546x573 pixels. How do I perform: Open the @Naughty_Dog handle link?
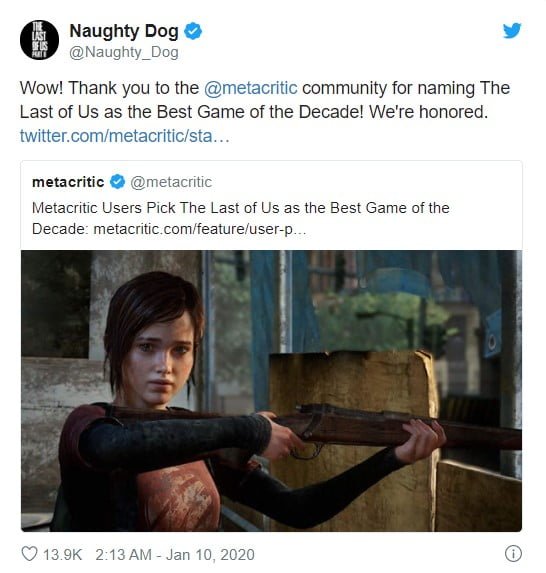(x=124, y=53)
